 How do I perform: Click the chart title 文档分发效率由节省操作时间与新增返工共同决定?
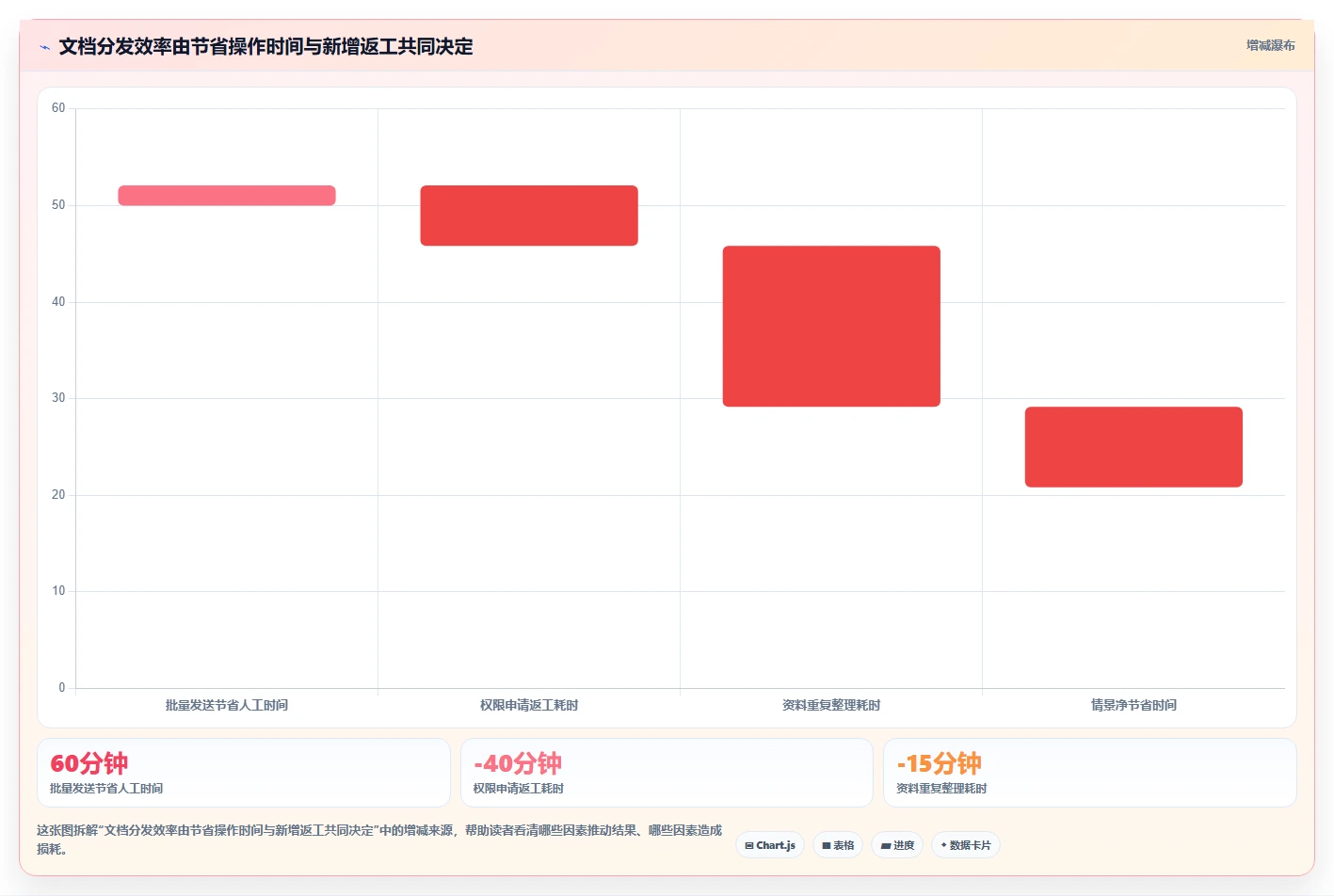tap(265, 47)
